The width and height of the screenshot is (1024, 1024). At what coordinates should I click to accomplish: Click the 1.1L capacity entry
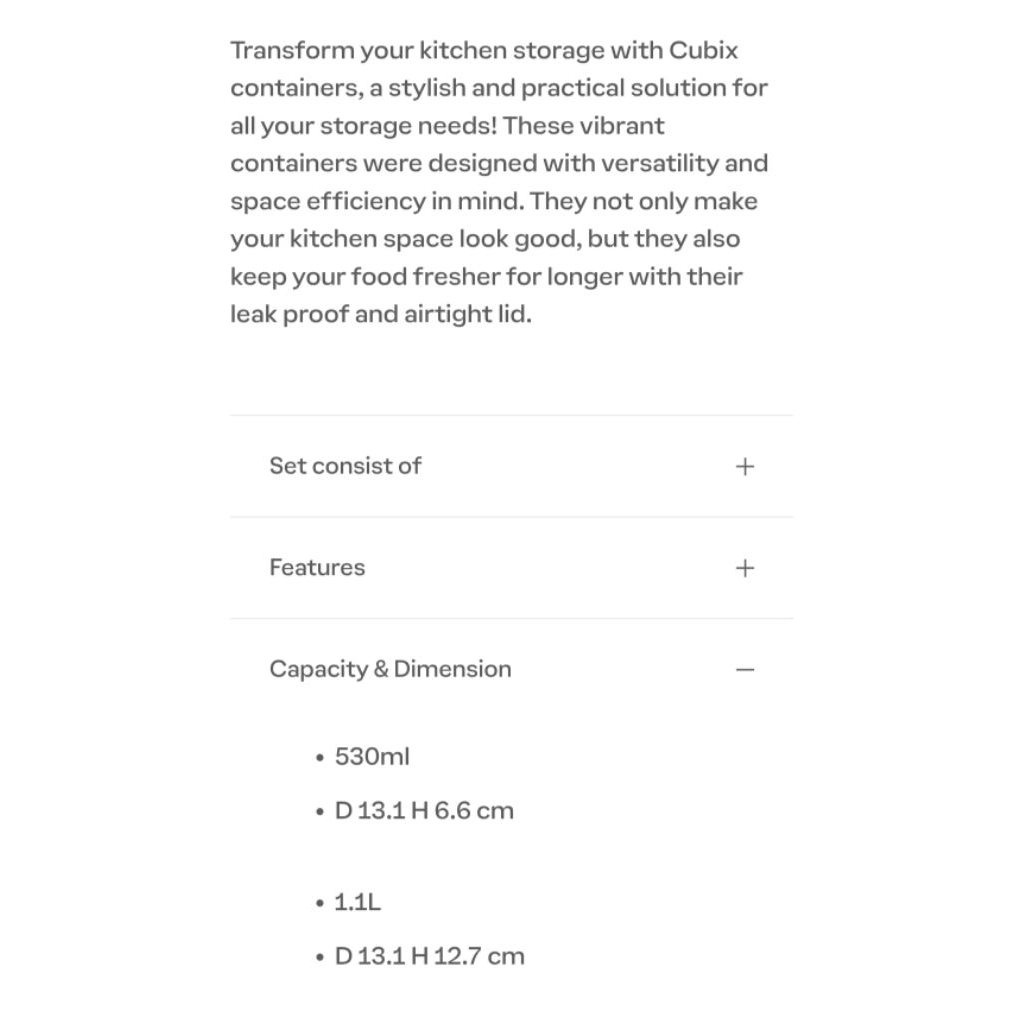point(357,903)
